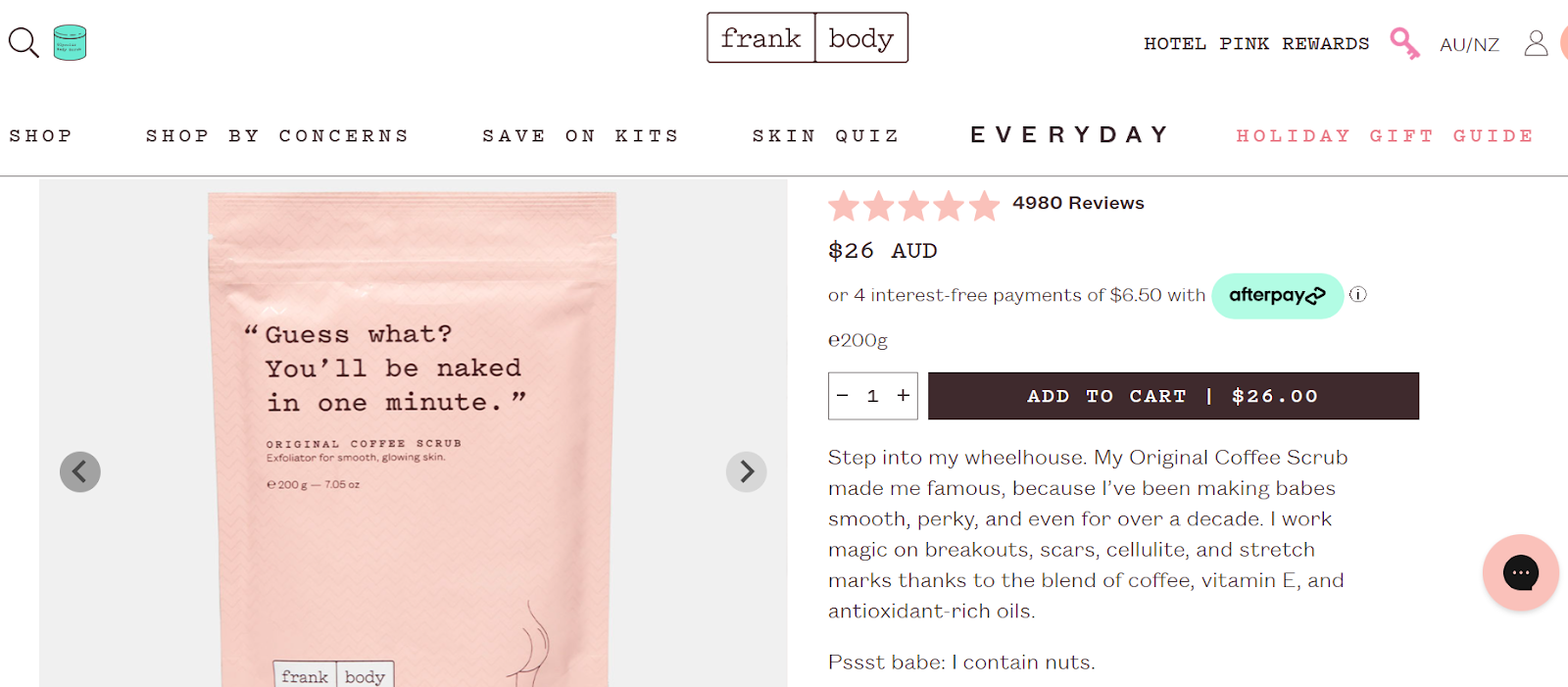1568x687 pixels.
Task: Show previous product image with left chevron
Action: 80,471
